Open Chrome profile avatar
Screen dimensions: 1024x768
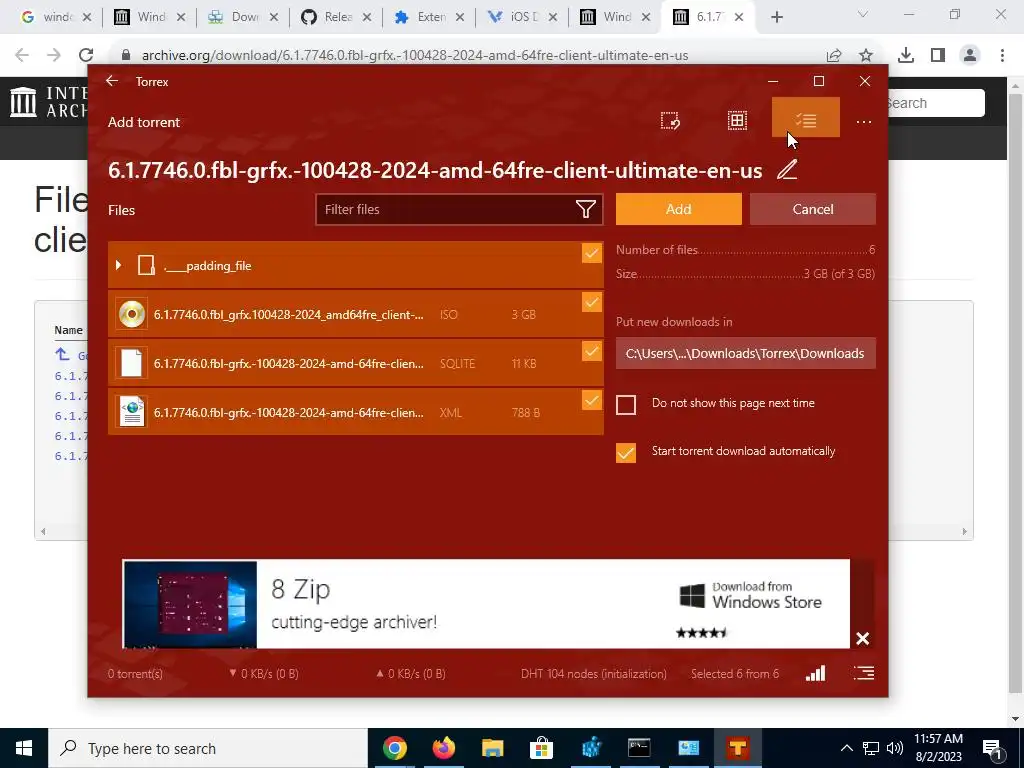[970, 55]
